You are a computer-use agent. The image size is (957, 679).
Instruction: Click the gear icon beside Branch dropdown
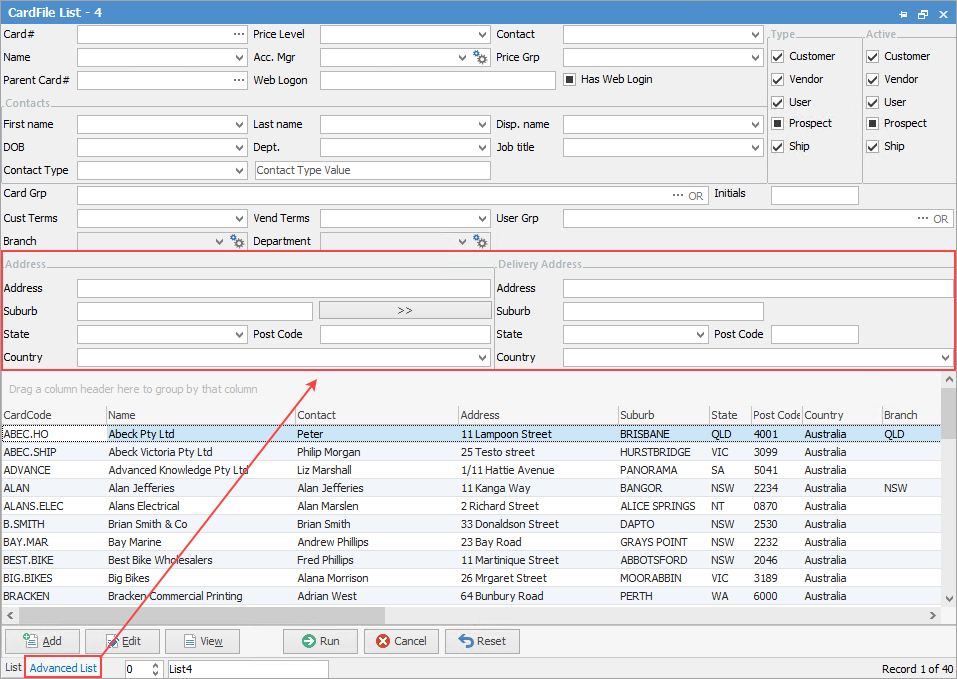tap(237, 241)
